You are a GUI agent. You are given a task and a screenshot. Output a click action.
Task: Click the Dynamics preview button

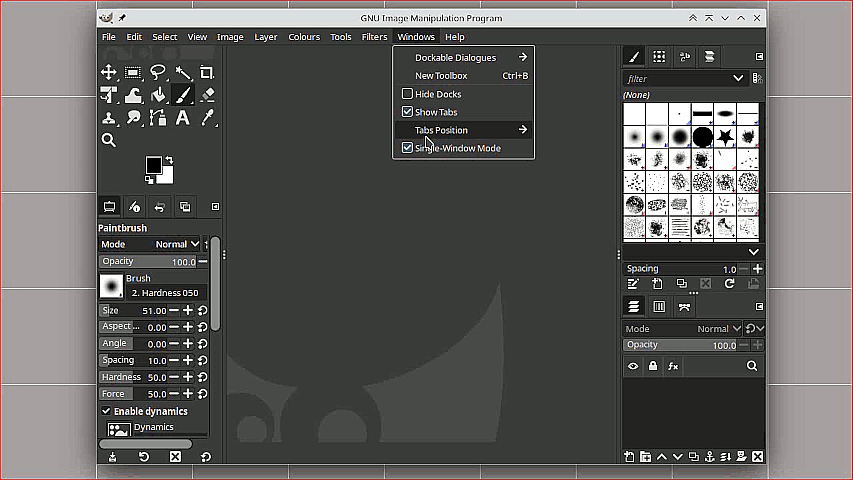click(119, 429)
